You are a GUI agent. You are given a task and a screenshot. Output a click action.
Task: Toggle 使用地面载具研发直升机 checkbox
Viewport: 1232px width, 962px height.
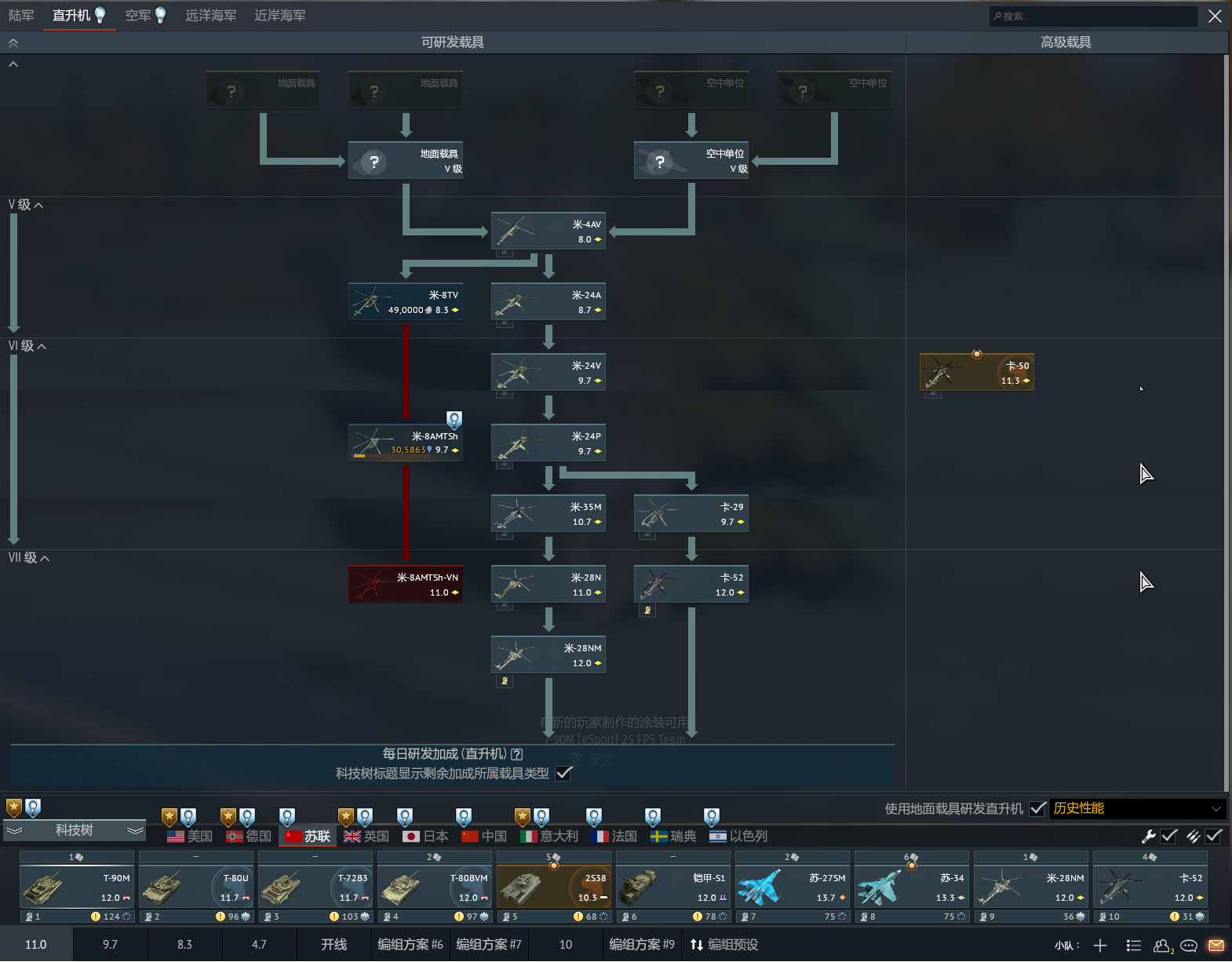coord(1038,808)
